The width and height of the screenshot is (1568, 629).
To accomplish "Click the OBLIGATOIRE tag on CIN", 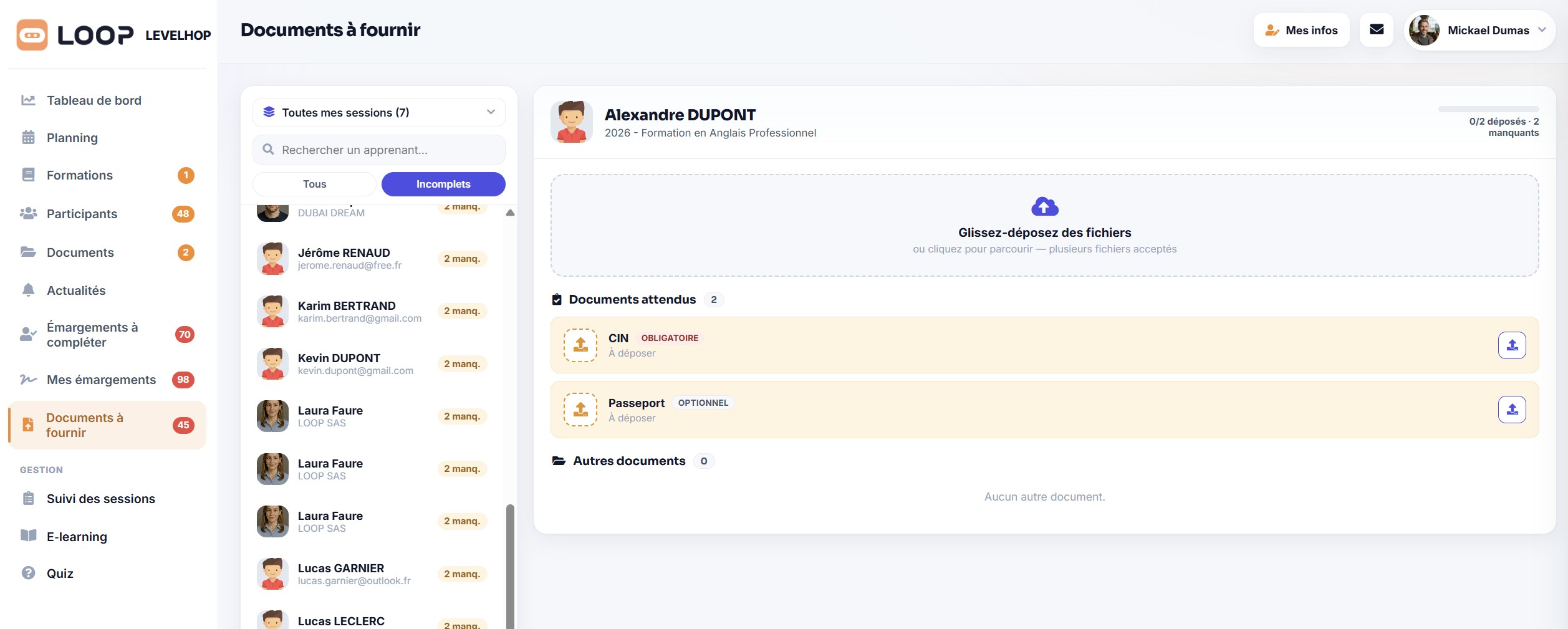I will tap(670, 338).
